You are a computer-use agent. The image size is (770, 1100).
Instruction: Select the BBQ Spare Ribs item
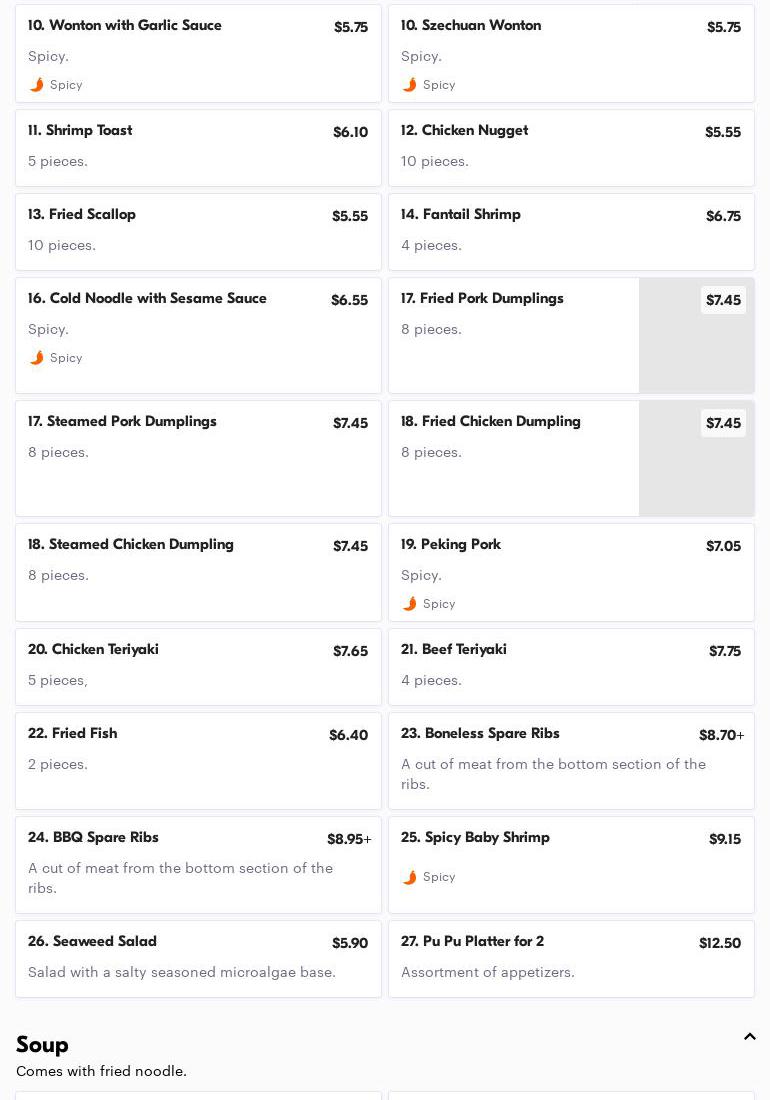coord(198,865)
